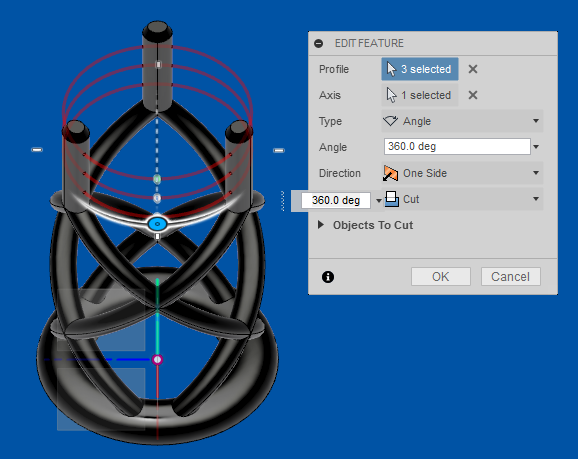
Task: Confirm the feature with OK
Action: click(x=441, y=277)
